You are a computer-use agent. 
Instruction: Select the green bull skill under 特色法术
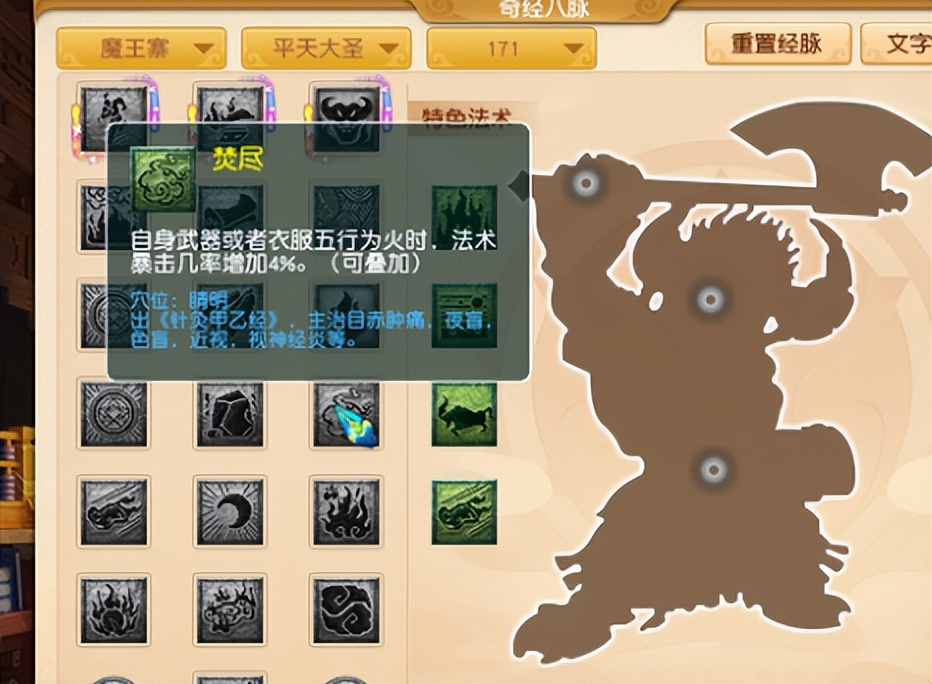click(465, 416)
